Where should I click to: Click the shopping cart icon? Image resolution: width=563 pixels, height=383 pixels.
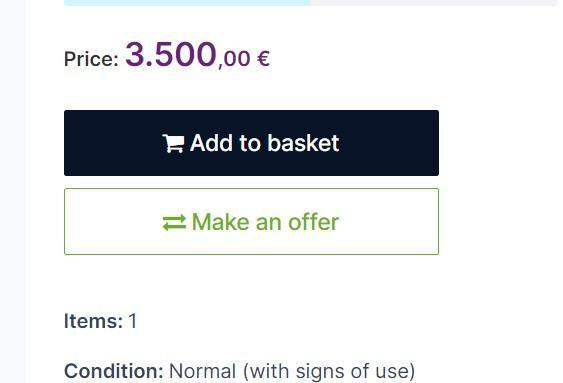tap(174, 144)
